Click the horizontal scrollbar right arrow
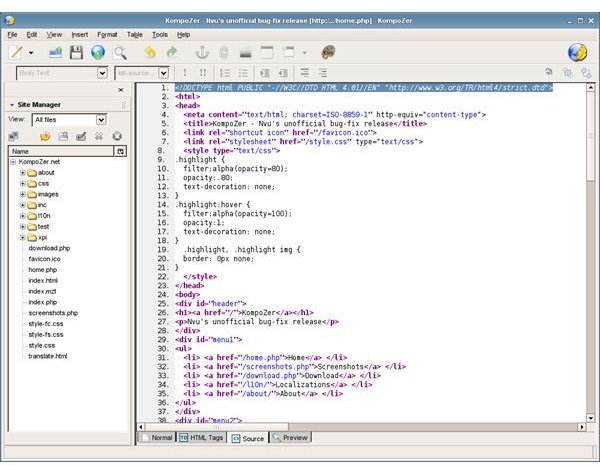 pos(582,427)
